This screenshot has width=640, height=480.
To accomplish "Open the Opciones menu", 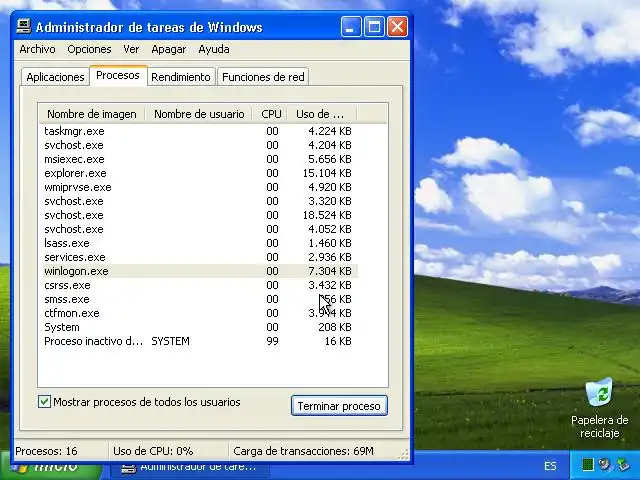I will tap(89, 49).
